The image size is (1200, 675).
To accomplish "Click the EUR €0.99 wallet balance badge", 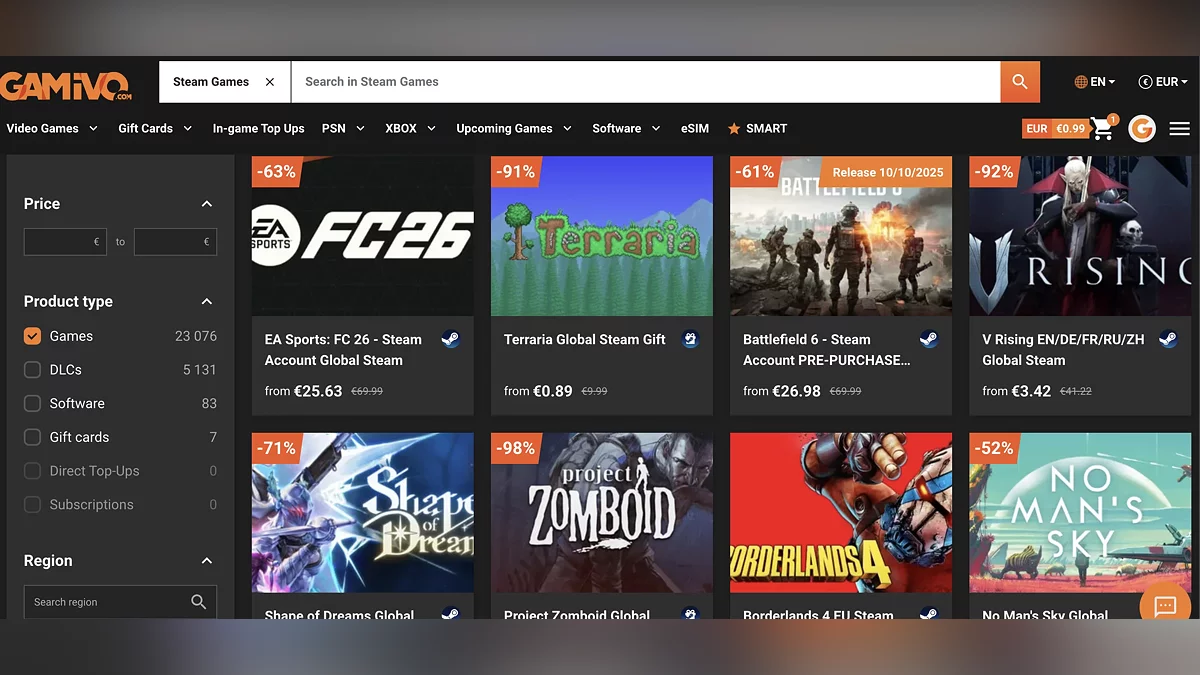I will click(x=1055, y=128).
